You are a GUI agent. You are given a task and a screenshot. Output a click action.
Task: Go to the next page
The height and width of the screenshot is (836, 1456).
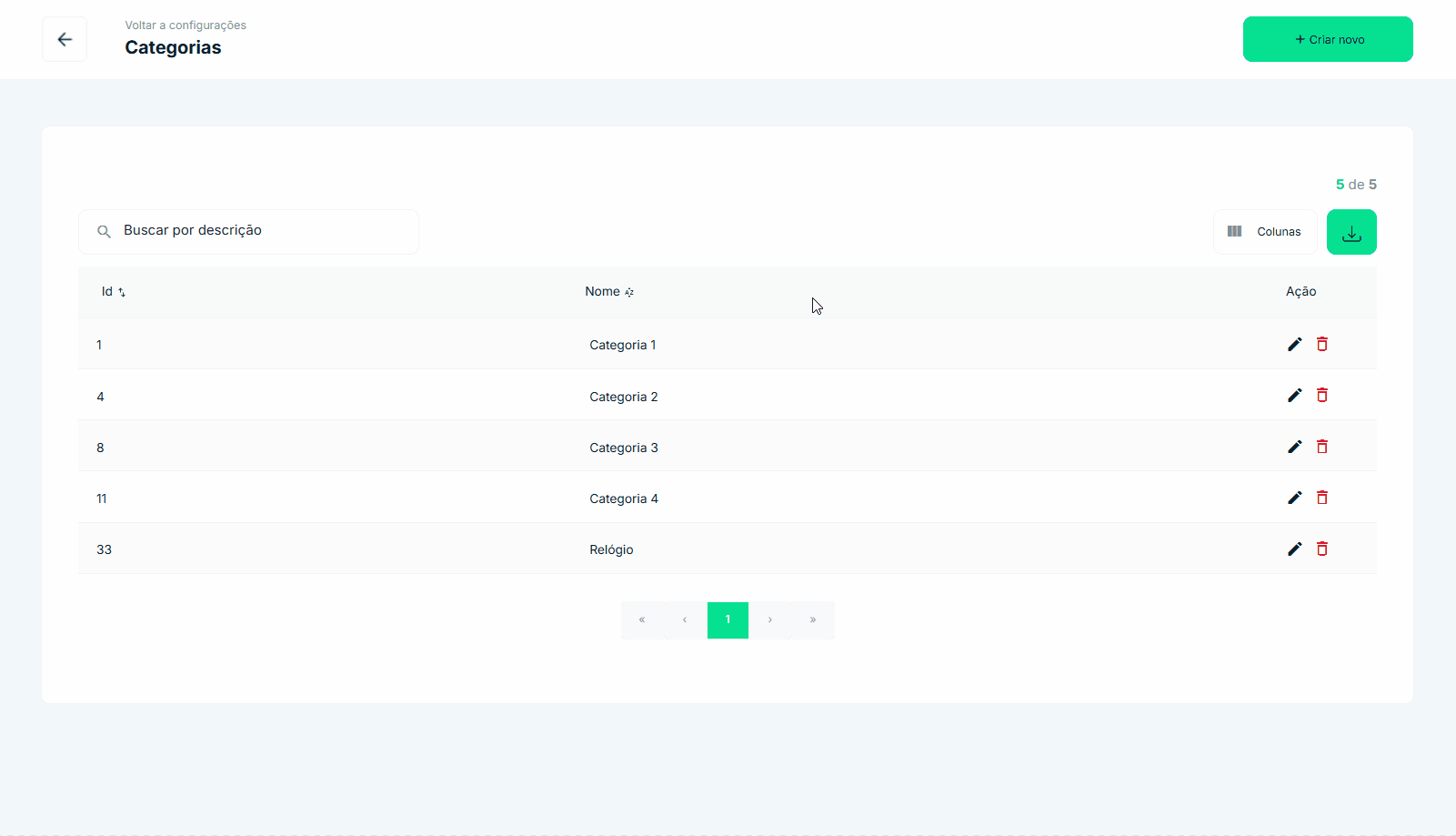click(770, 620)
